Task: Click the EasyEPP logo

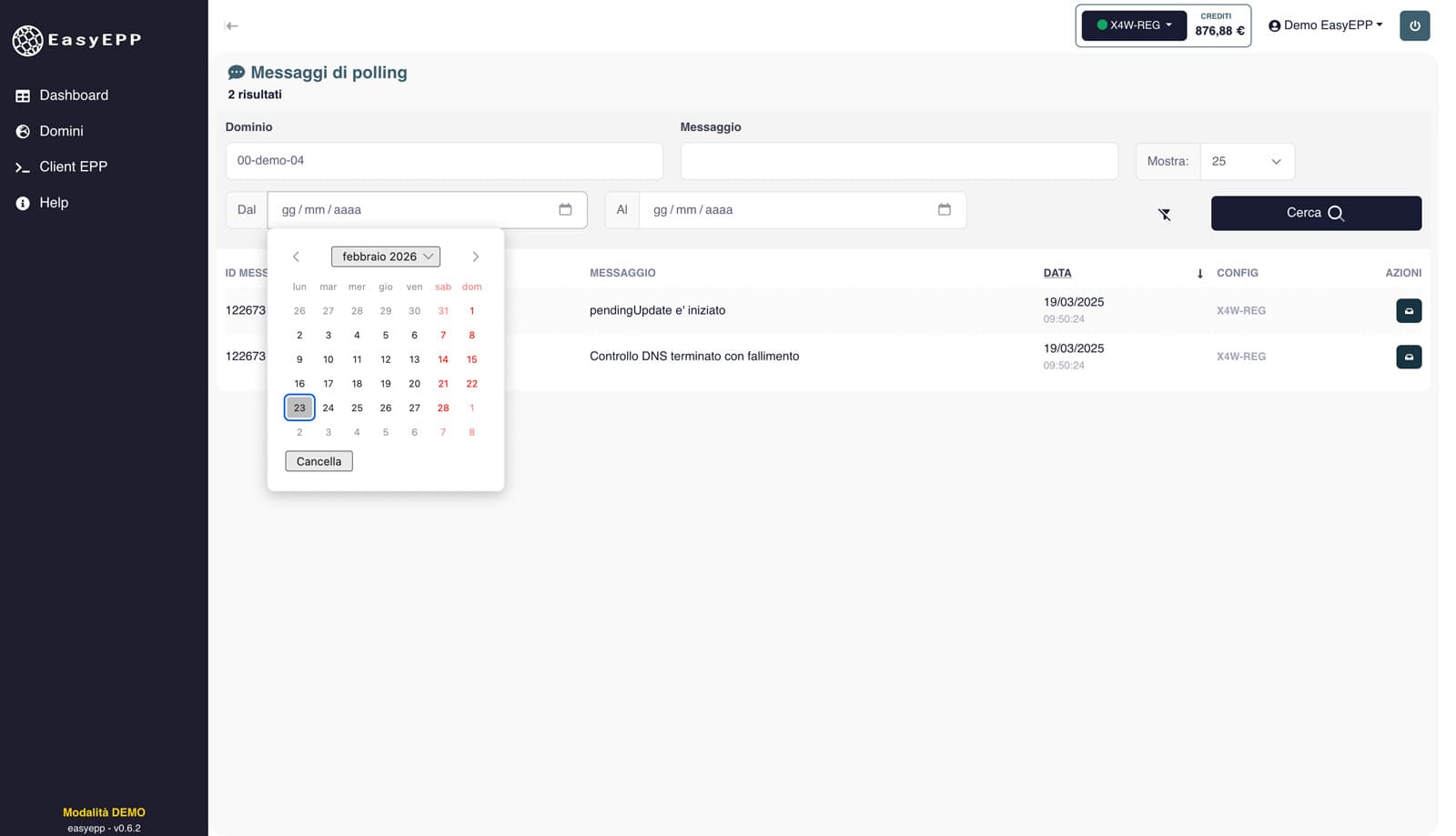Action: pyautogui.click(x=76, y=40)
